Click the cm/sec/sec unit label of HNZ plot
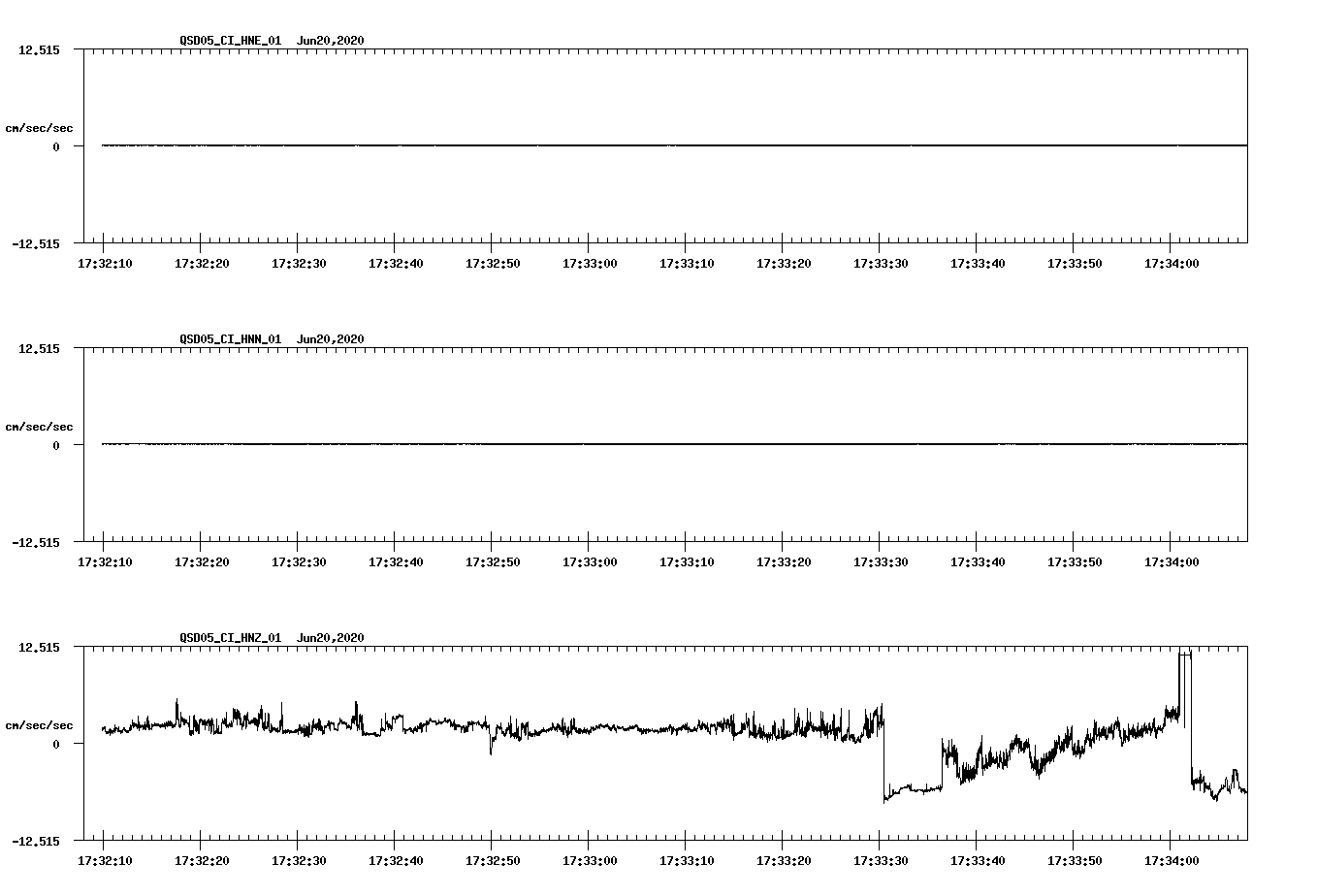 pyautogui.click(x=39, y=725)
